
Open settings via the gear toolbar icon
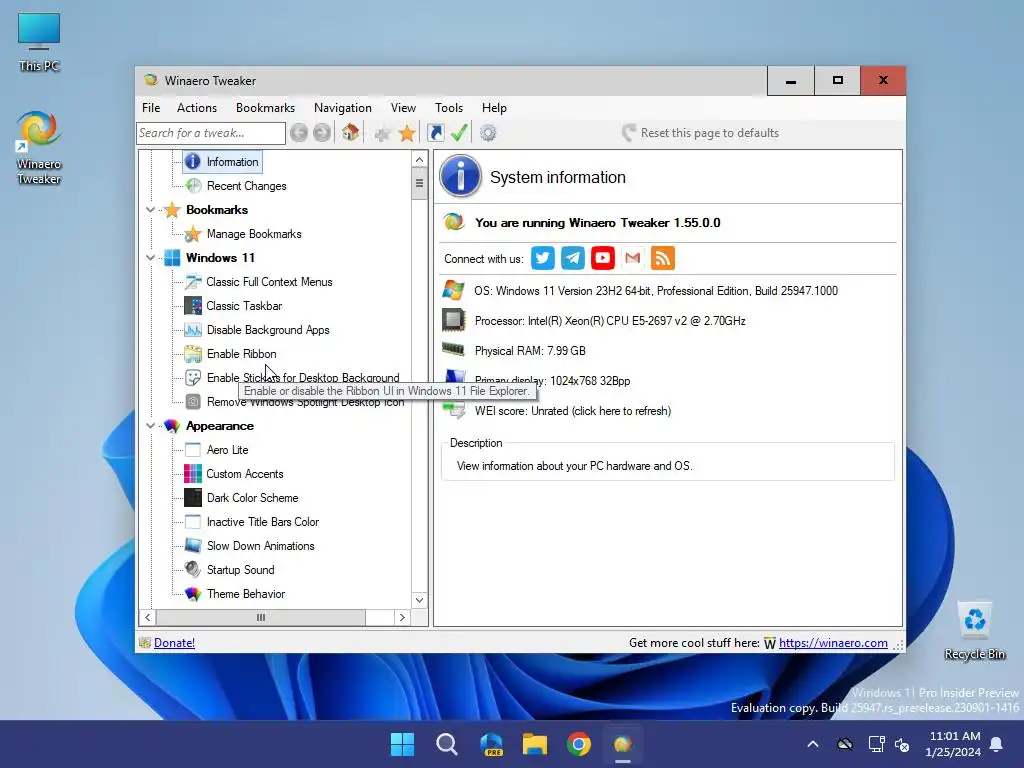pyautogui.click(x=488, y=133)
